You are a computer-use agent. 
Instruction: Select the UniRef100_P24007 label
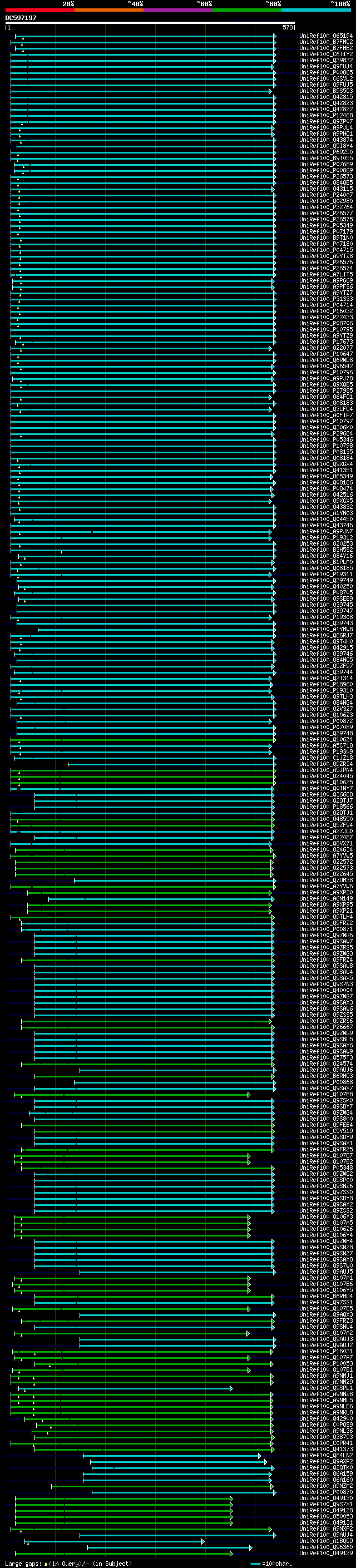[326, 195]
